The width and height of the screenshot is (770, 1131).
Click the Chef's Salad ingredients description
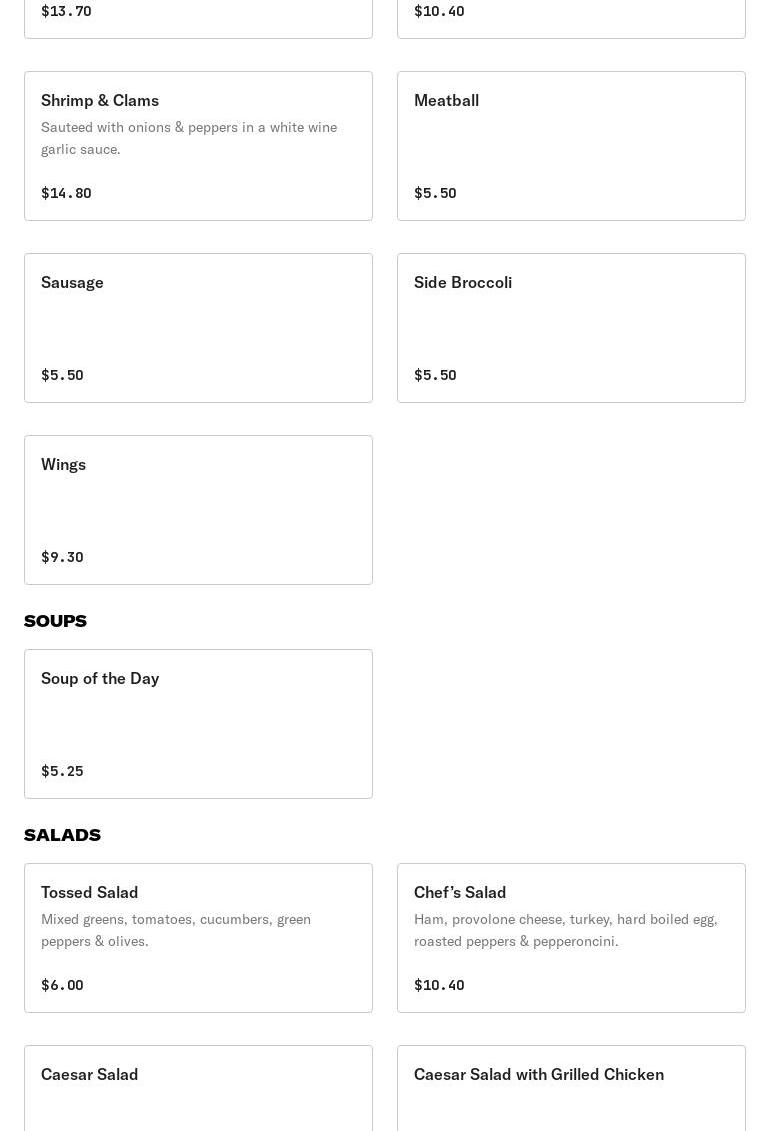tap(565, 930)
